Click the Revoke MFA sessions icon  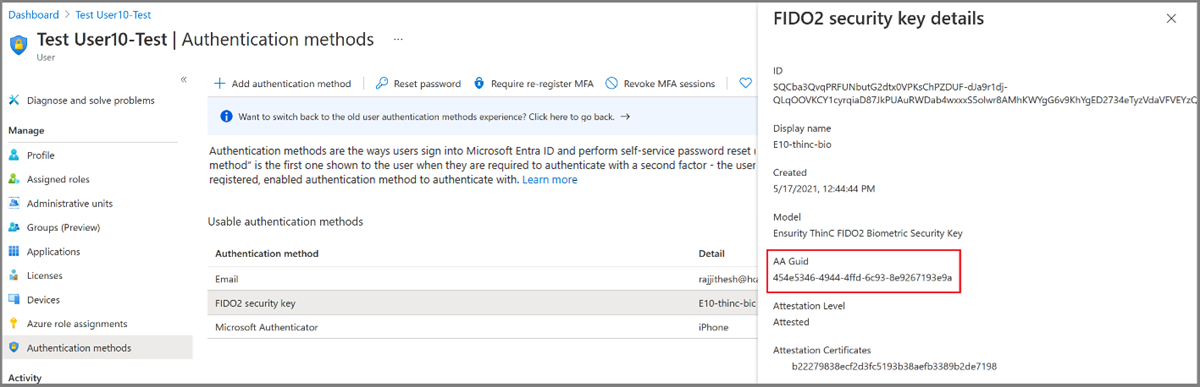pos(612,83)
